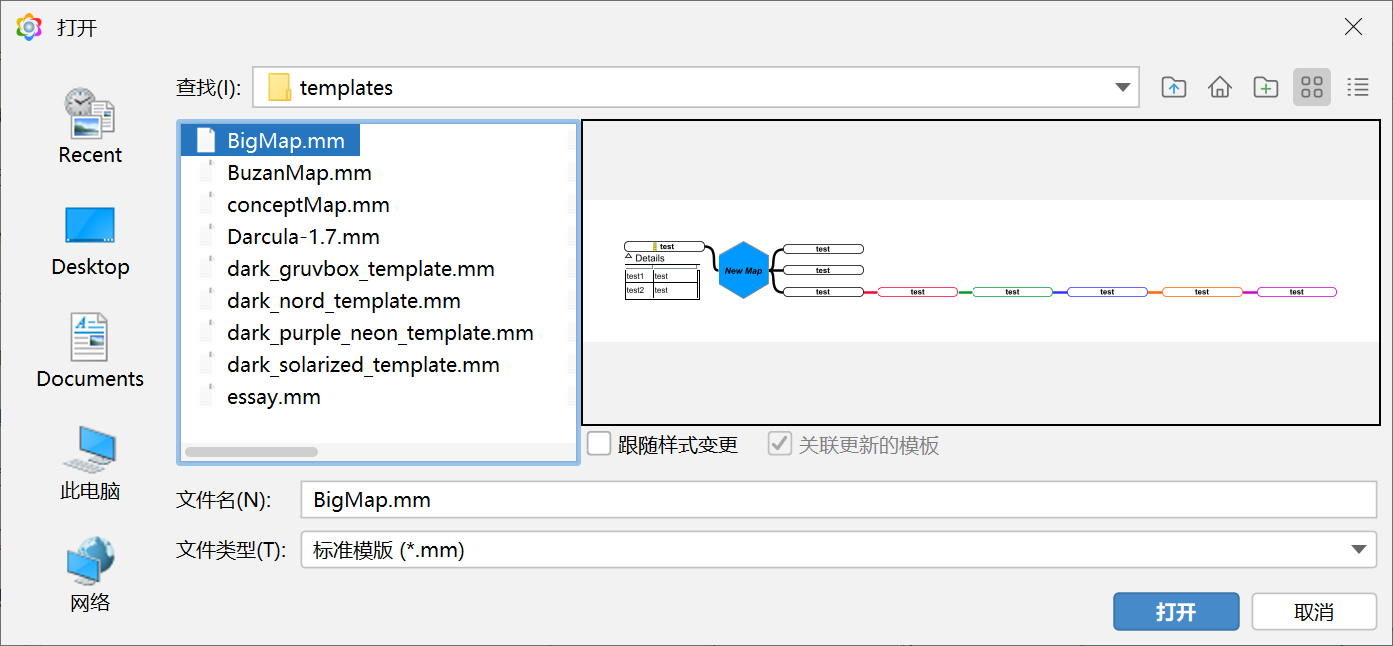Image resolution: width=1393 pixels, height=646 pixels.
Task: Click the 打开 button
Action: [1176, 612]
